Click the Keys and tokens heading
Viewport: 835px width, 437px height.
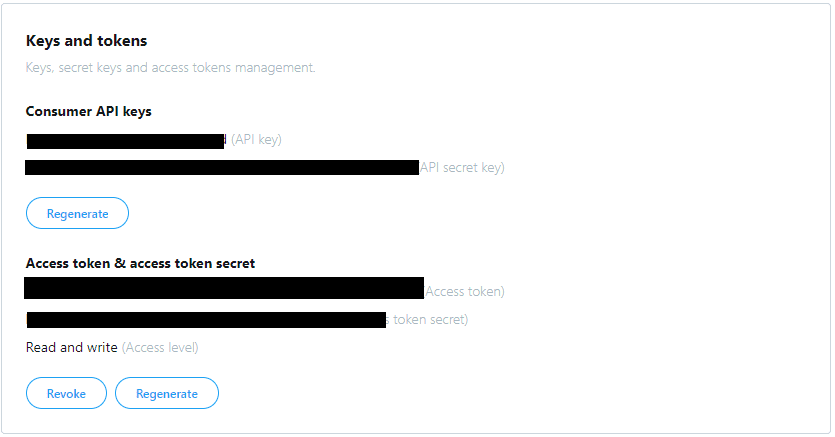(86, 41)
